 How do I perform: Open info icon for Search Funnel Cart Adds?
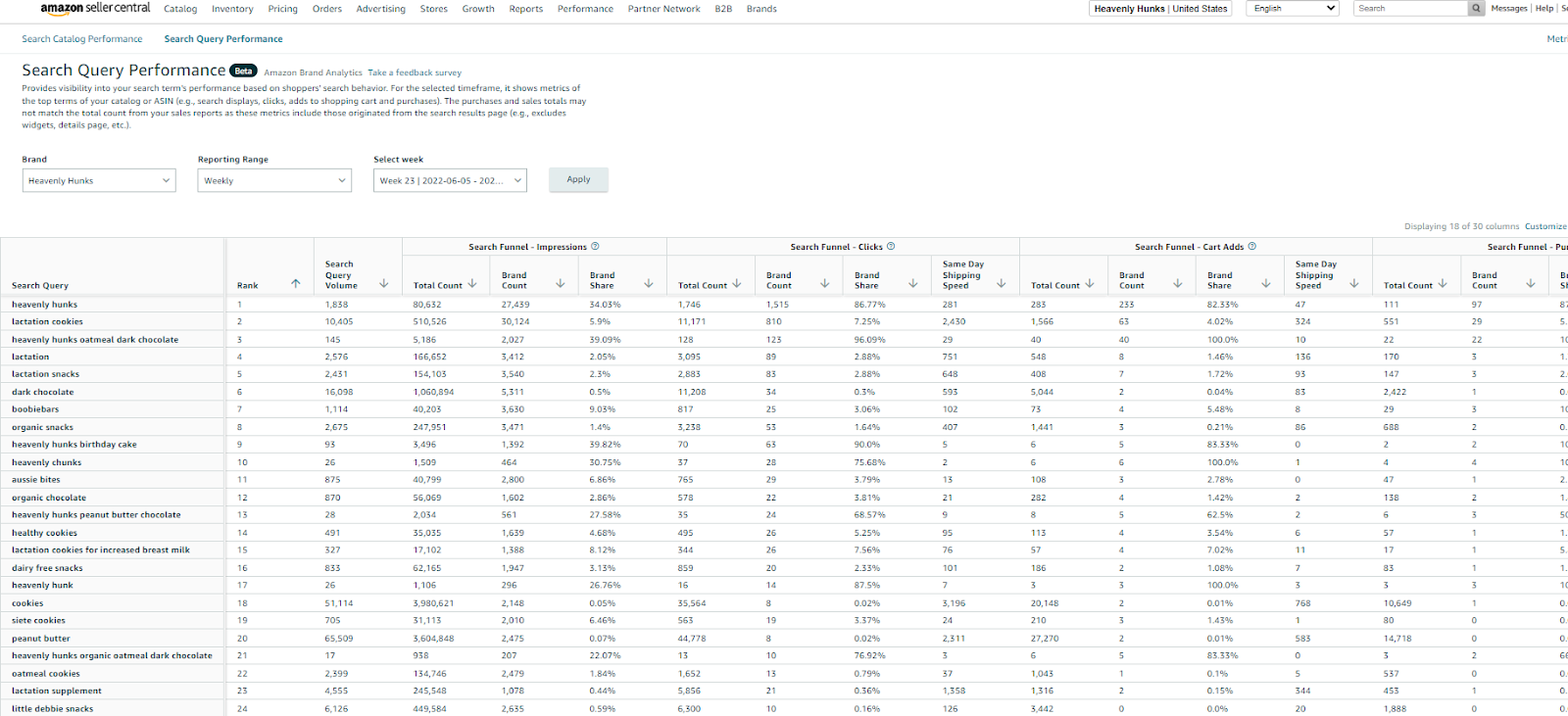point(1251,247)
